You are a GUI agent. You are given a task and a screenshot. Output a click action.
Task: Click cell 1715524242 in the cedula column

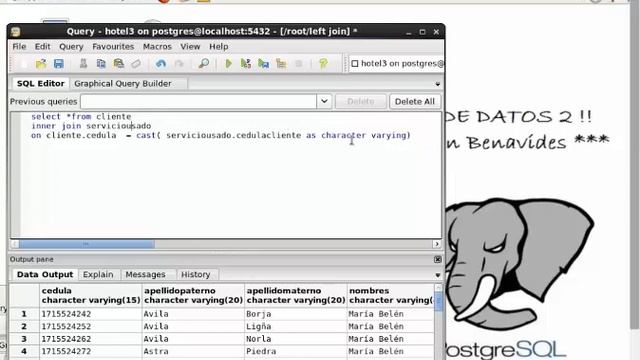point(91,314)
